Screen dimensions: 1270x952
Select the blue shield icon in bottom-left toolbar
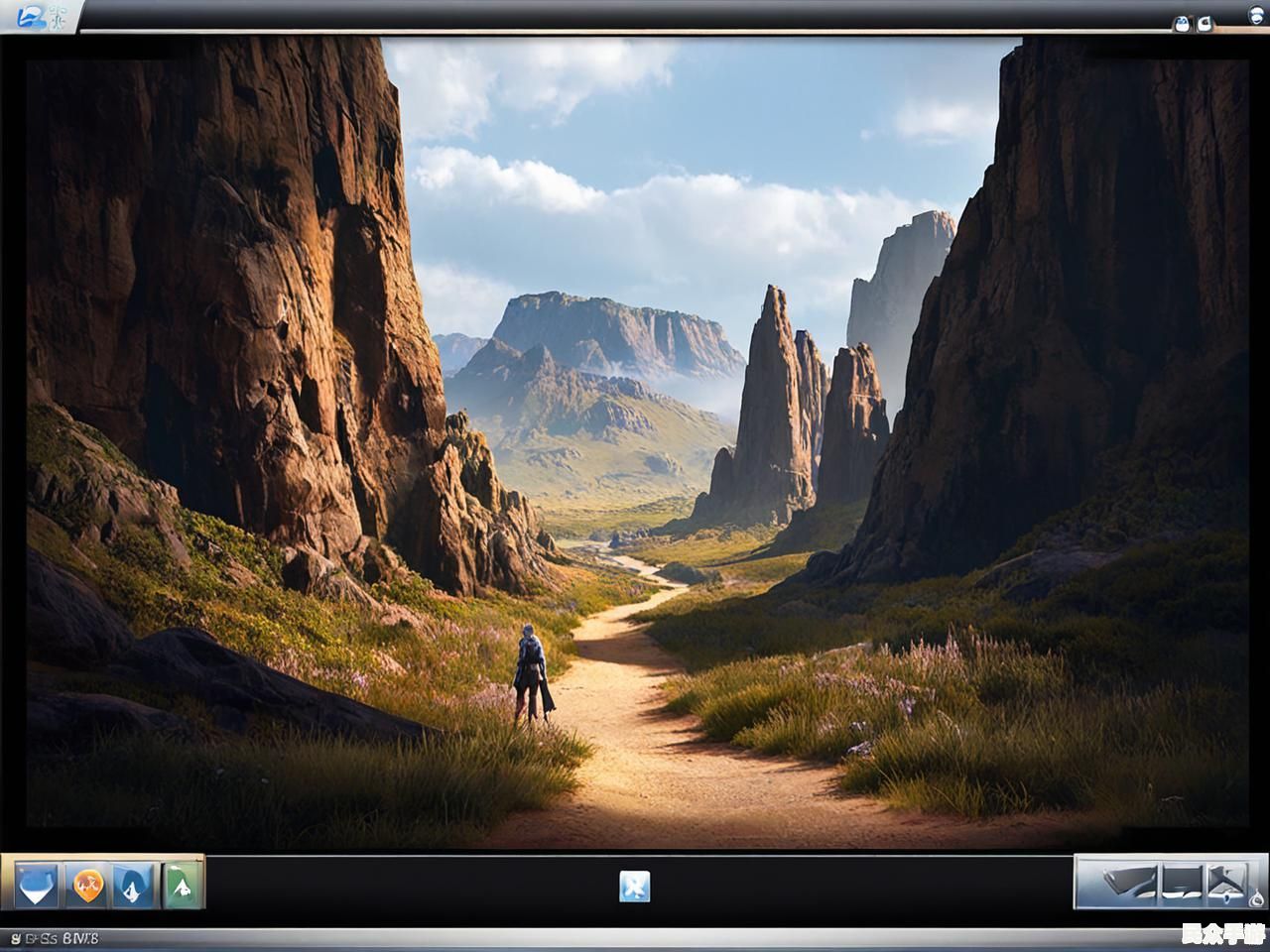point(37,885)
